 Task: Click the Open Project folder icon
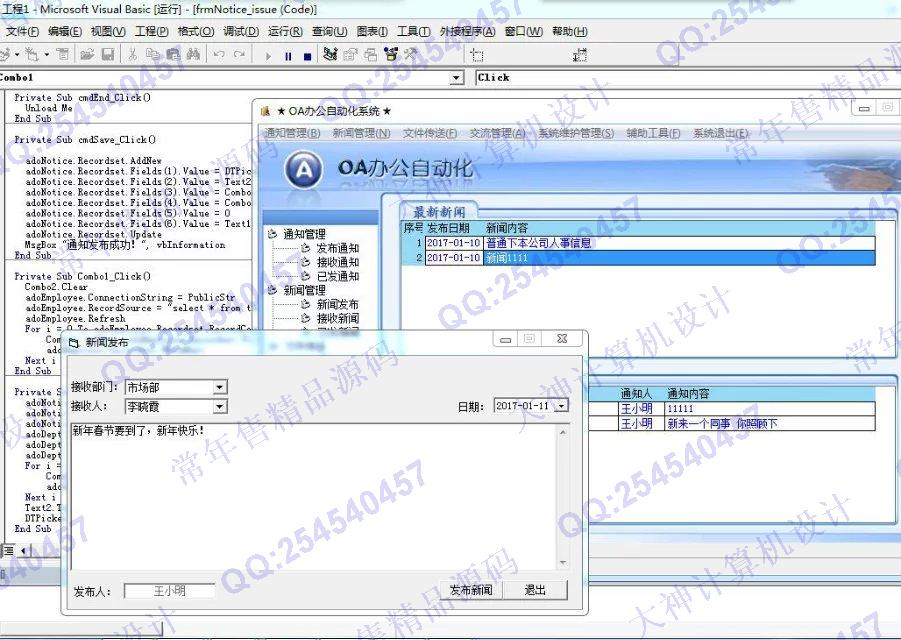tap(87, 55)
